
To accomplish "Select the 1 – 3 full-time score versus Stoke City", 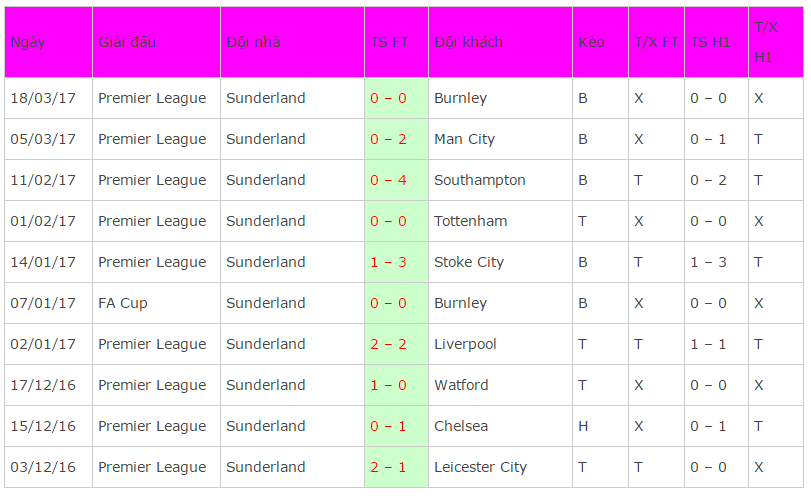I will point(388,262).
